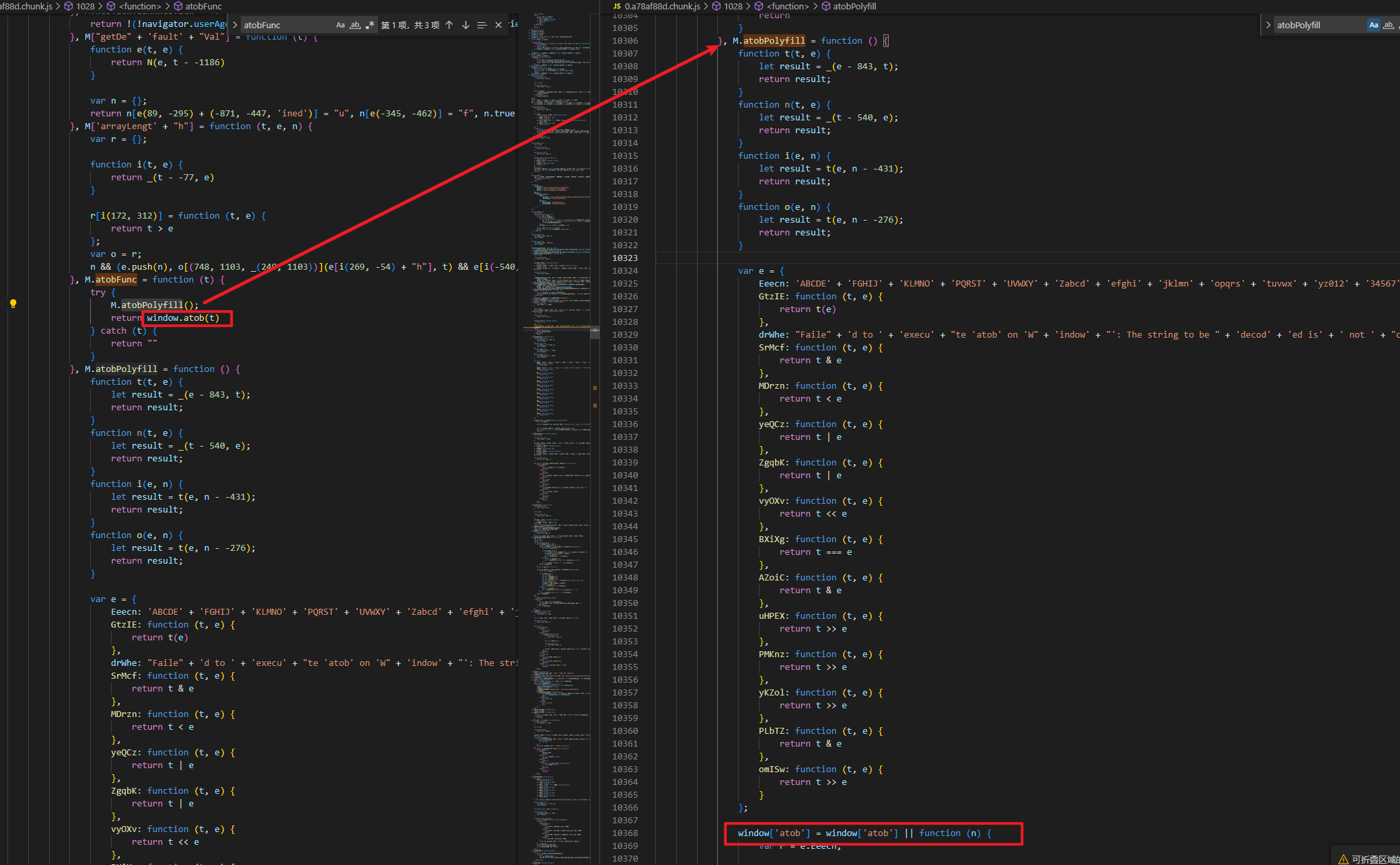Viewport: 1400px width, 865px height.
Task: Open 1028 breadcrumb in right editor
Action: click(x=733, y=6)
